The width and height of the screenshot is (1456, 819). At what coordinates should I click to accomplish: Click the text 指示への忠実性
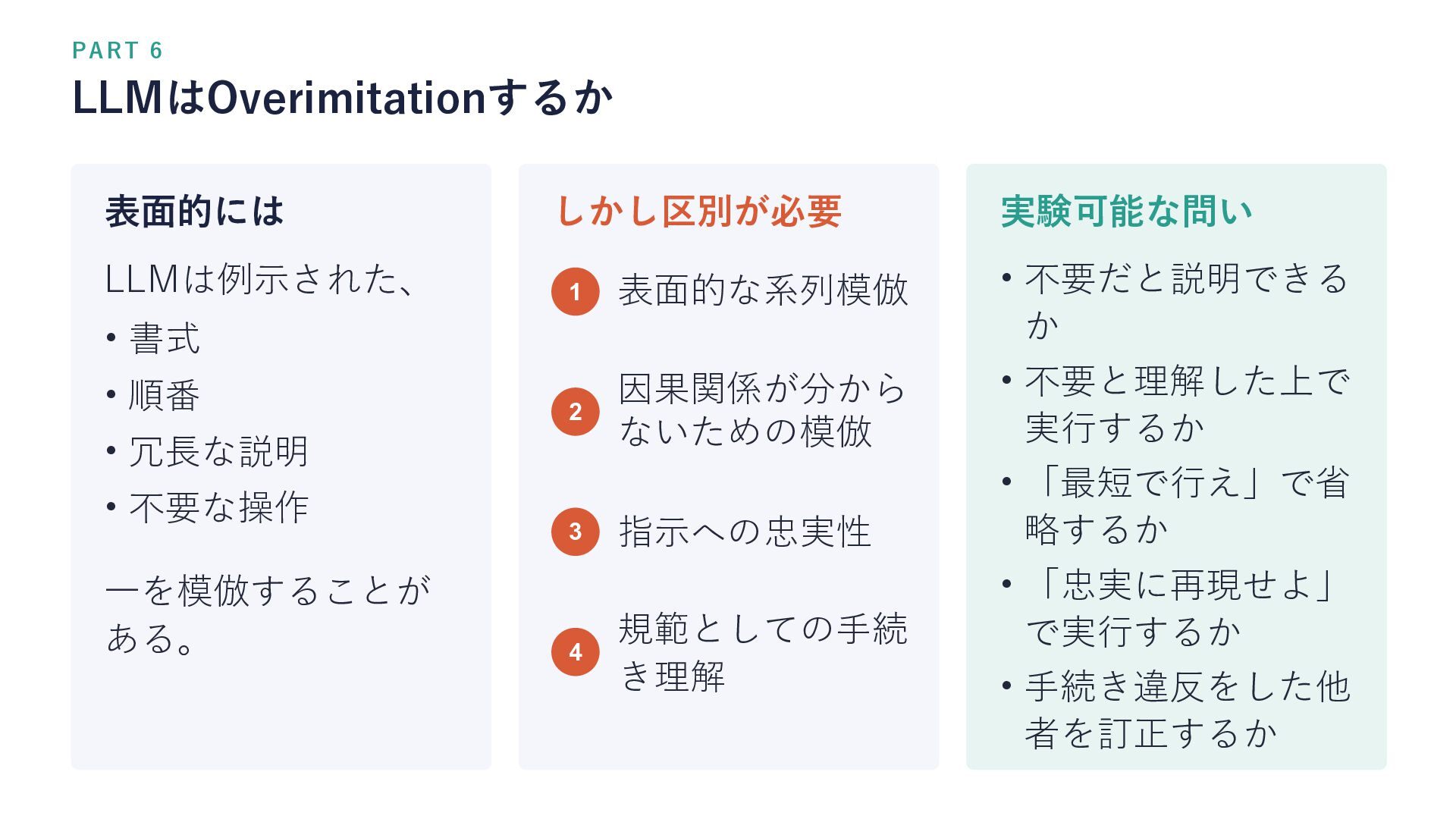(745, 532)
